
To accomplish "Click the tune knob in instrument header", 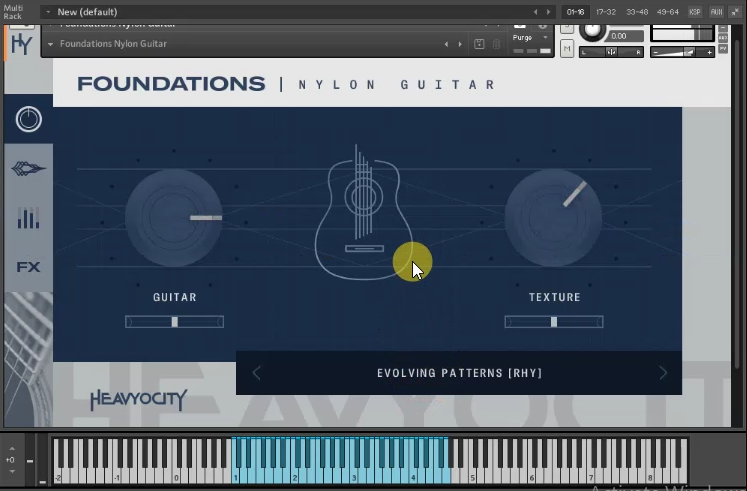I will (592, 31).
